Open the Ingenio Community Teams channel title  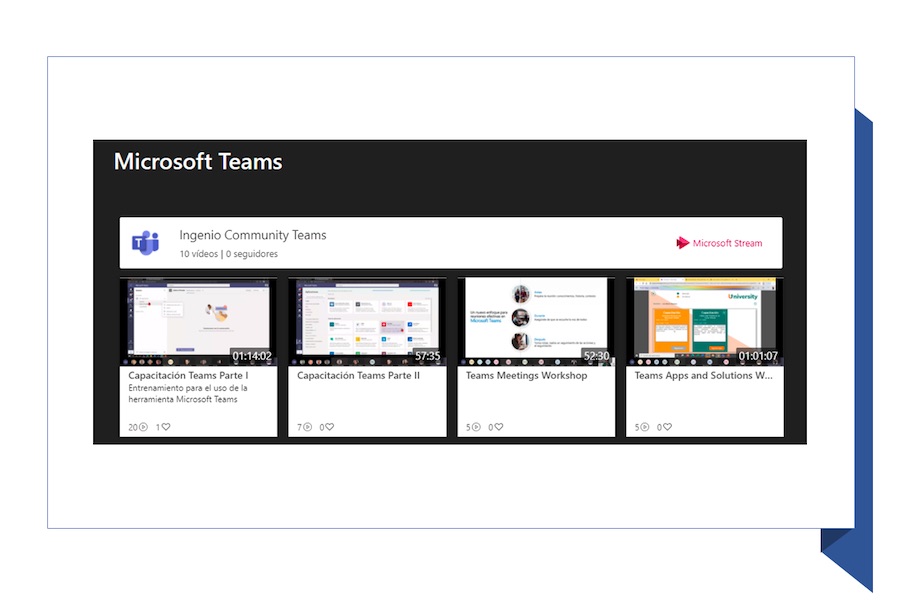[x=253, y=235]
